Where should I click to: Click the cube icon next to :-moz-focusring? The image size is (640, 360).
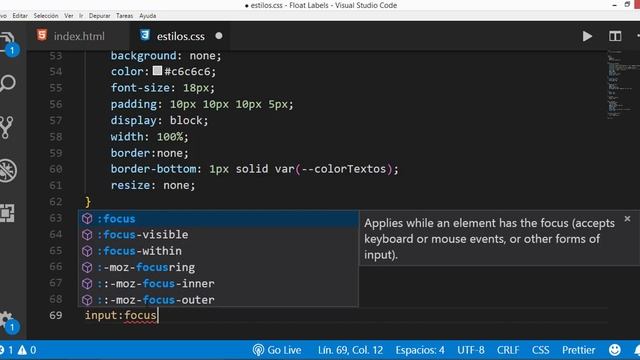(x=87, y=267)
